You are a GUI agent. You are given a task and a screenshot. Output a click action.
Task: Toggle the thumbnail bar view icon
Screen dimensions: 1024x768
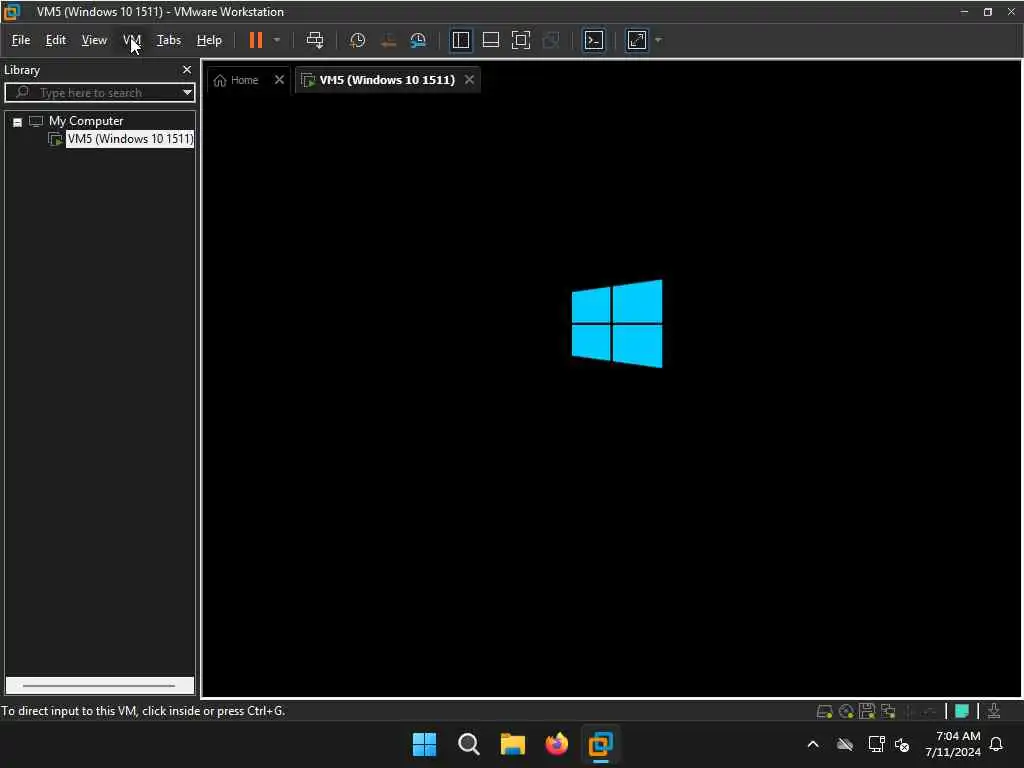tap(490, 40)
